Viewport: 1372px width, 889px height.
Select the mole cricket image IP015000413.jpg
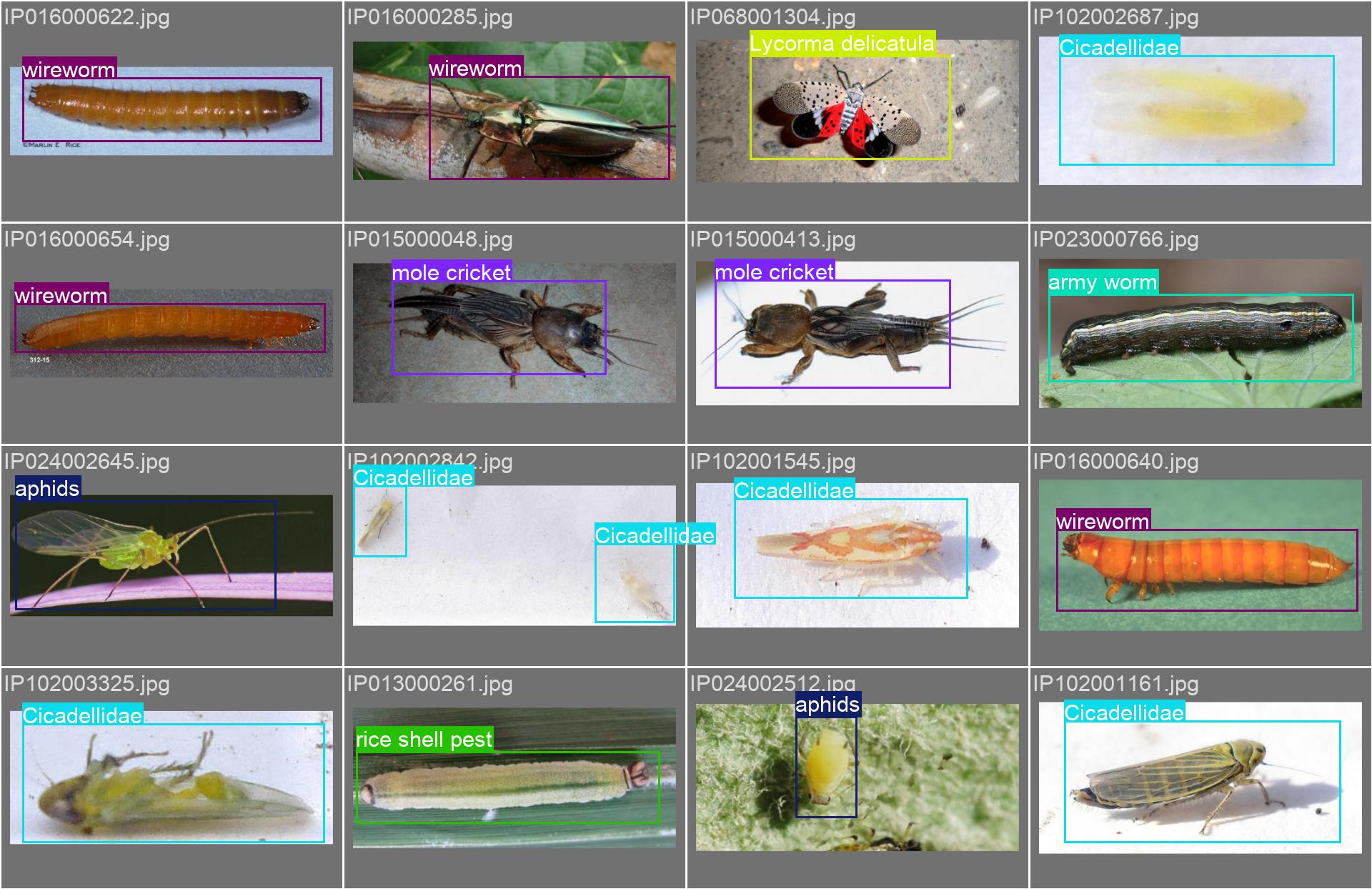[x=857, y=333]
